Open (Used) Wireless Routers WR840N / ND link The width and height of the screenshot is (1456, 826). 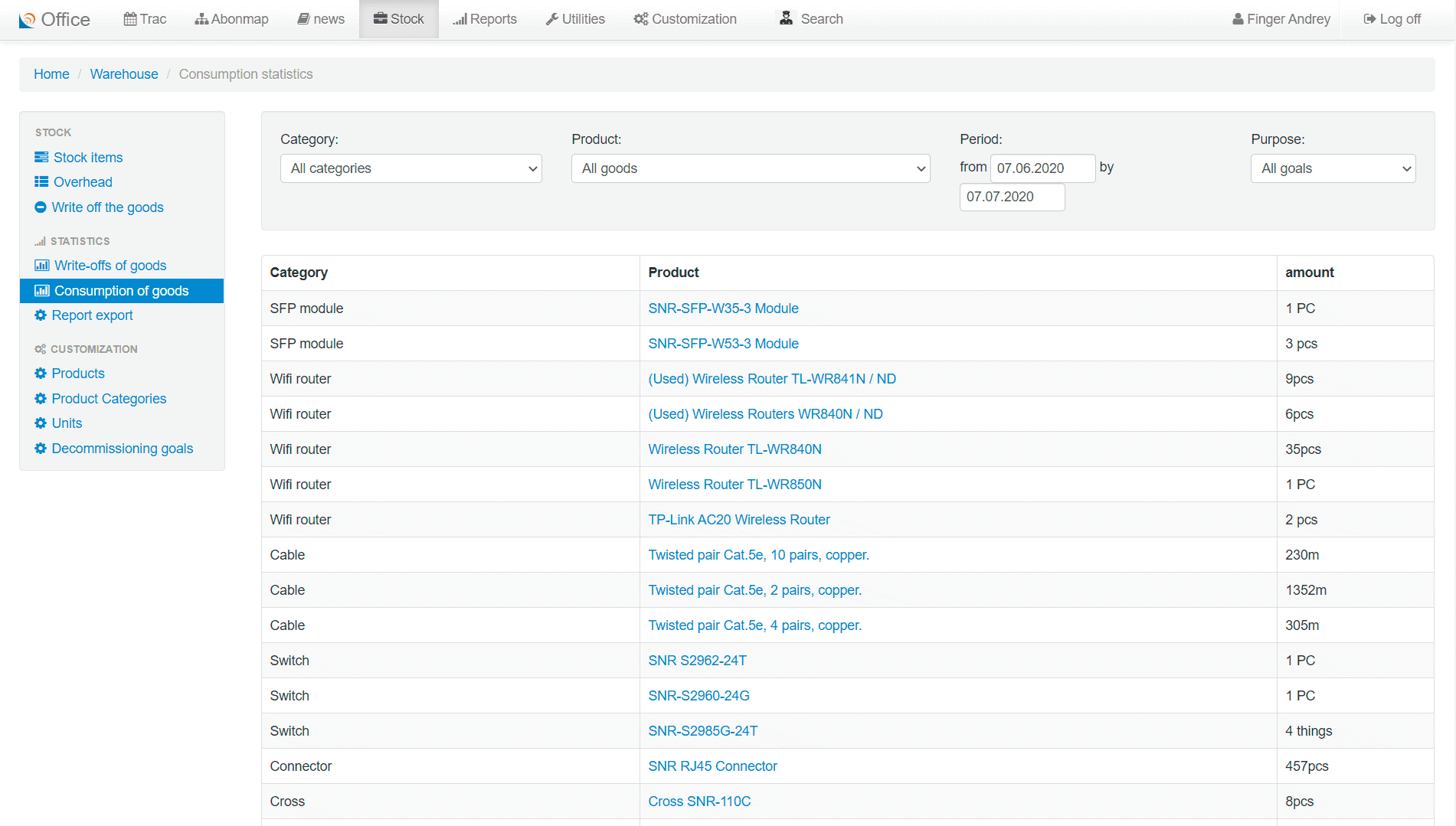pos(765,414)
